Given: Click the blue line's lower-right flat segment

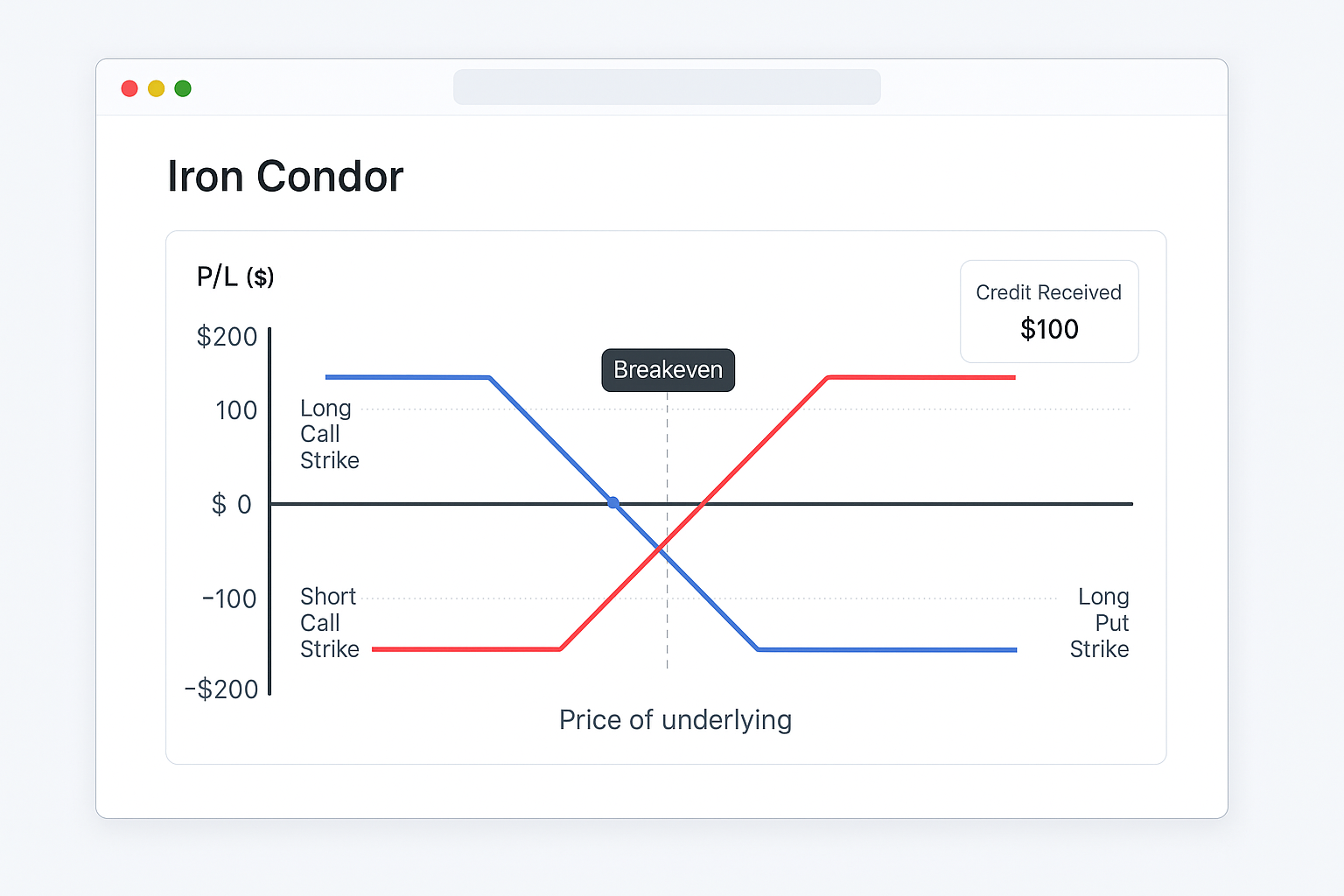Looking at the screenshot, I should pyautogui.click(x=887, y=650).
